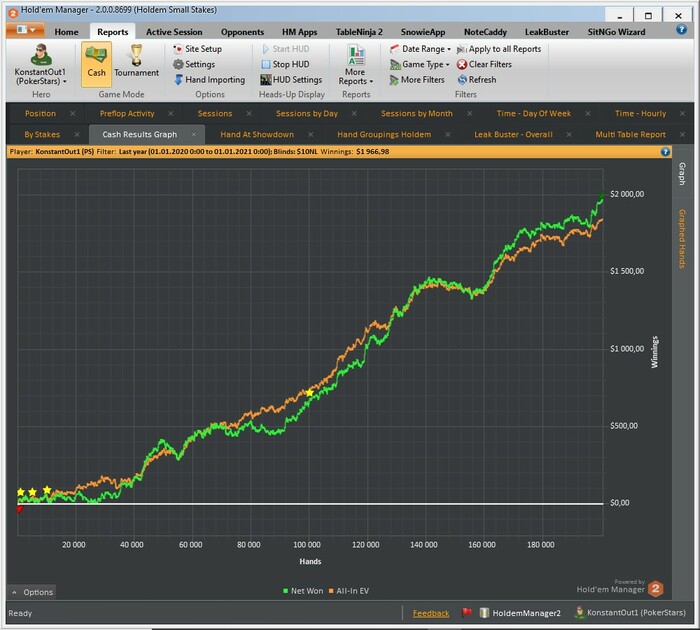Close the Hand At Showdown tab
Viewport: 700px width, 630px height.
(311, 134)
